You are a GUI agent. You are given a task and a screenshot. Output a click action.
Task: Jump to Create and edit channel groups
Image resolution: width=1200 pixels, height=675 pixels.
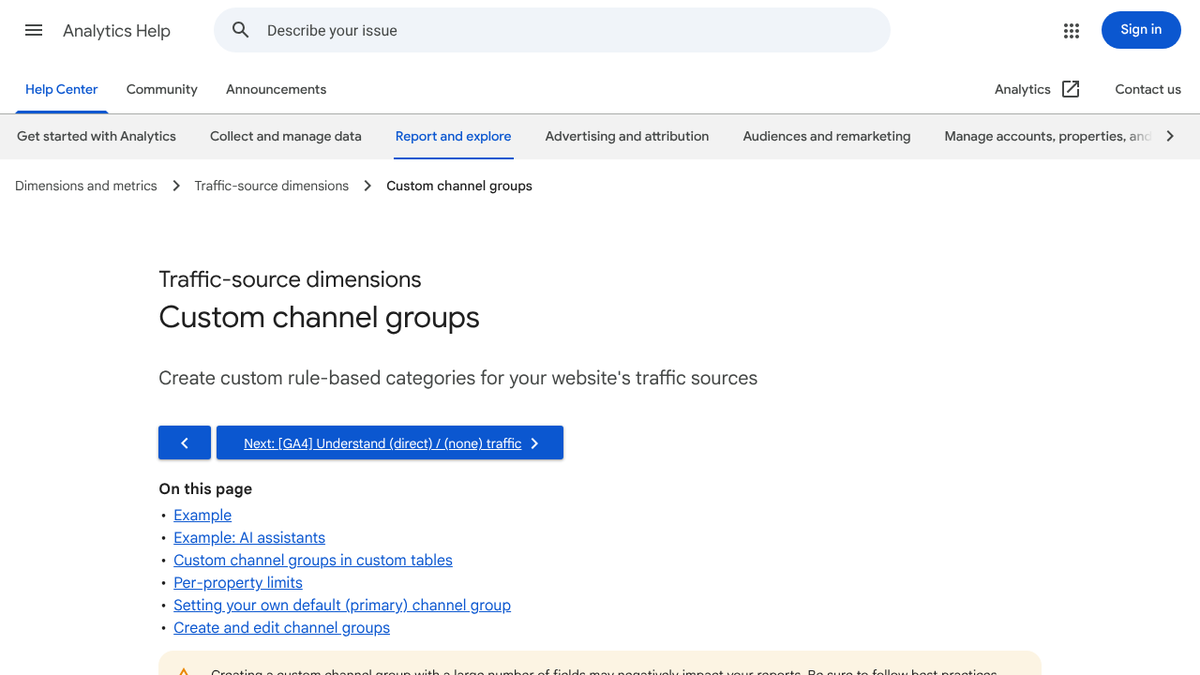(x=282, y=628)
